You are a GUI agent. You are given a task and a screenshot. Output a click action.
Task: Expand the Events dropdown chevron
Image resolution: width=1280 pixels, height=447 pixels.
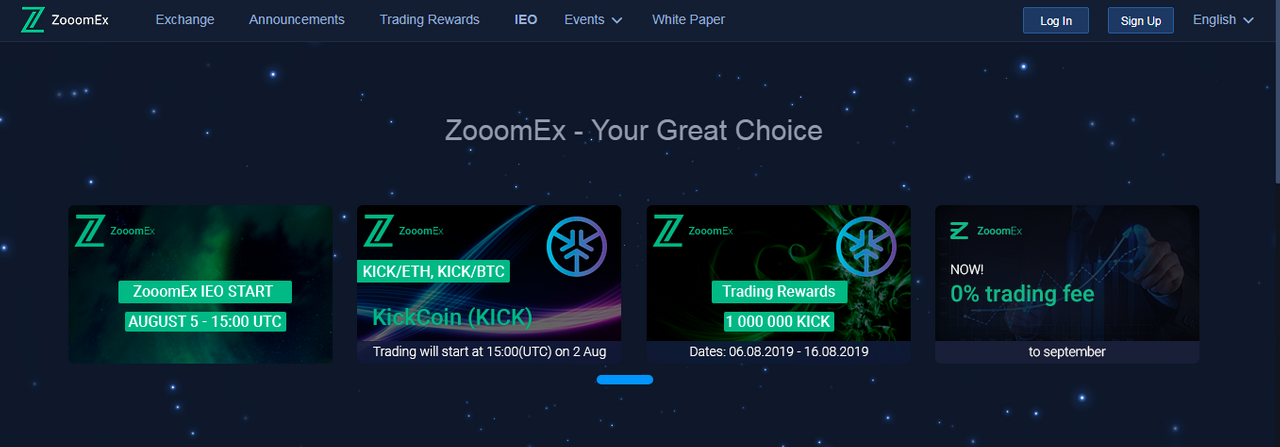[x=616, y=20]
